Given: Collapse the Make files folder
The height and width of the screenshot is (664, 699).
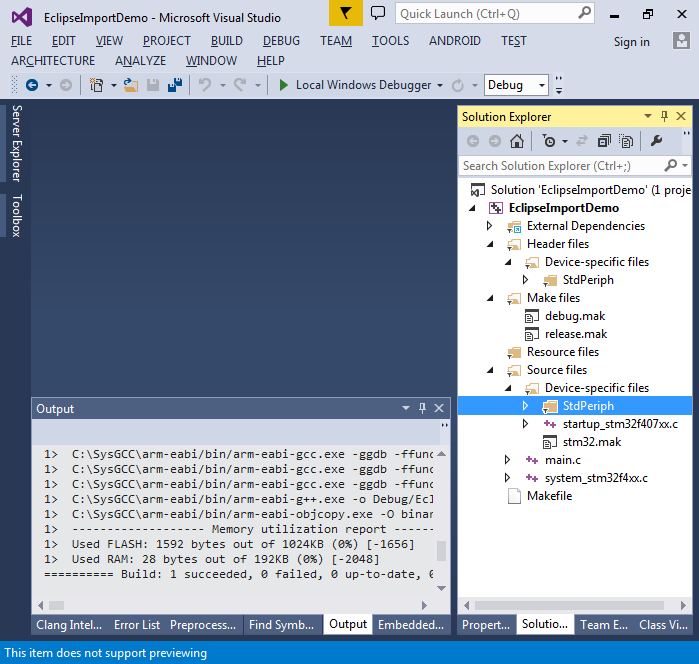Looking at the screenshot, I should (490, 298).
